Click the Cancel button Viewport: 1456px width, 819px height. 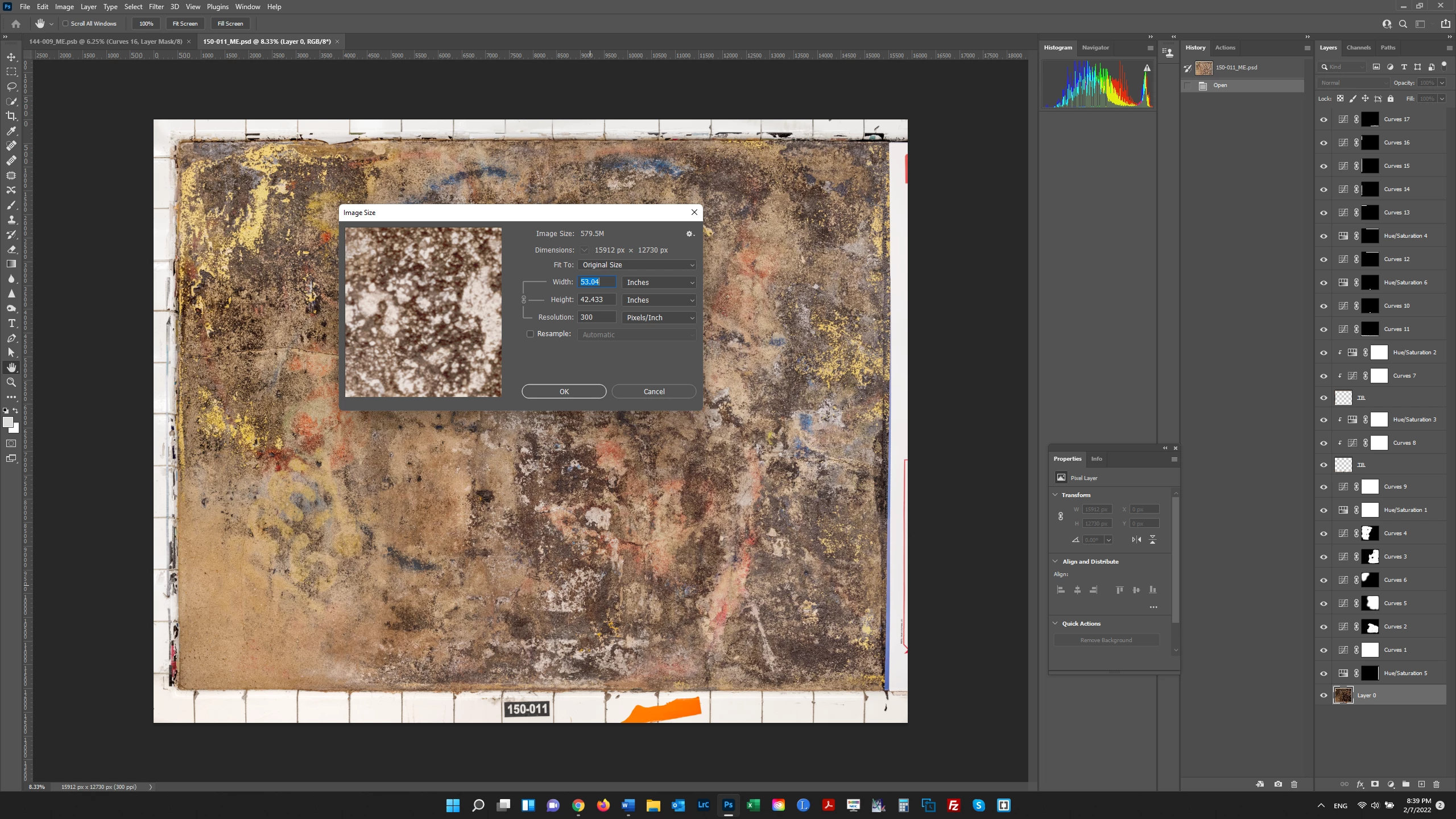coord(653,392)
